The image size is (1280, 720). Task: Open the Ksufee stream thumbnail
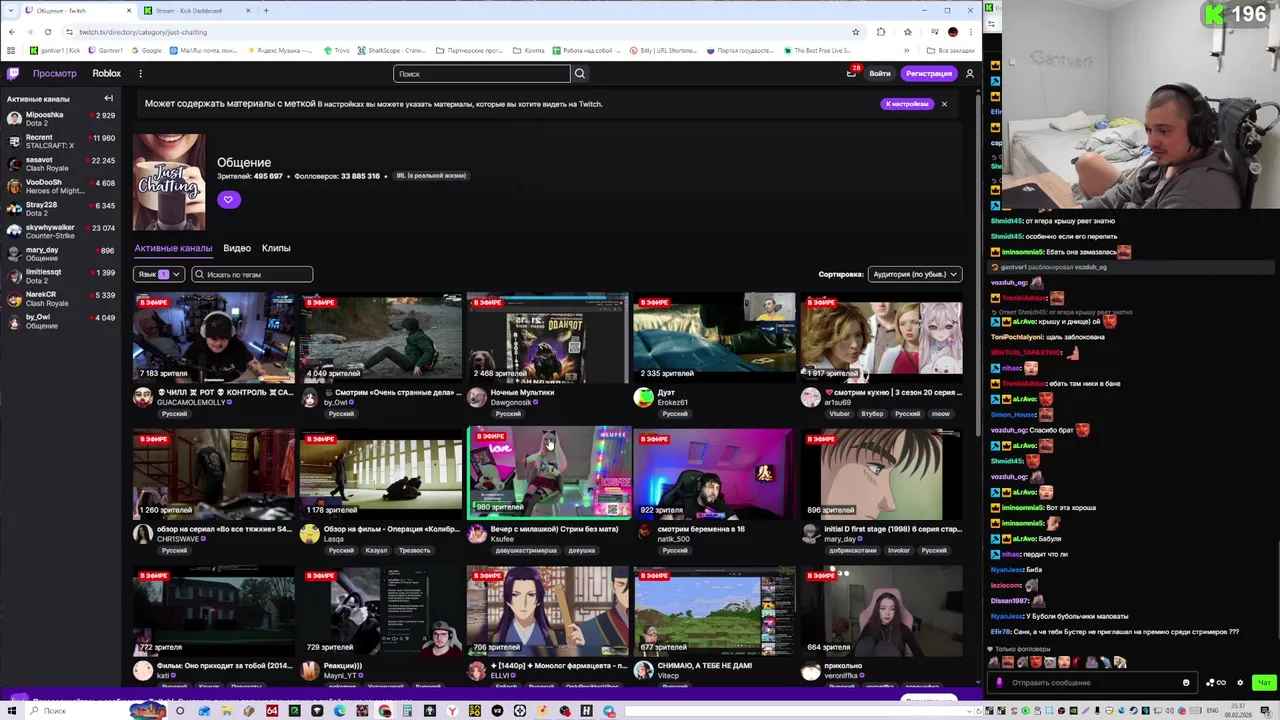(548, 473)
